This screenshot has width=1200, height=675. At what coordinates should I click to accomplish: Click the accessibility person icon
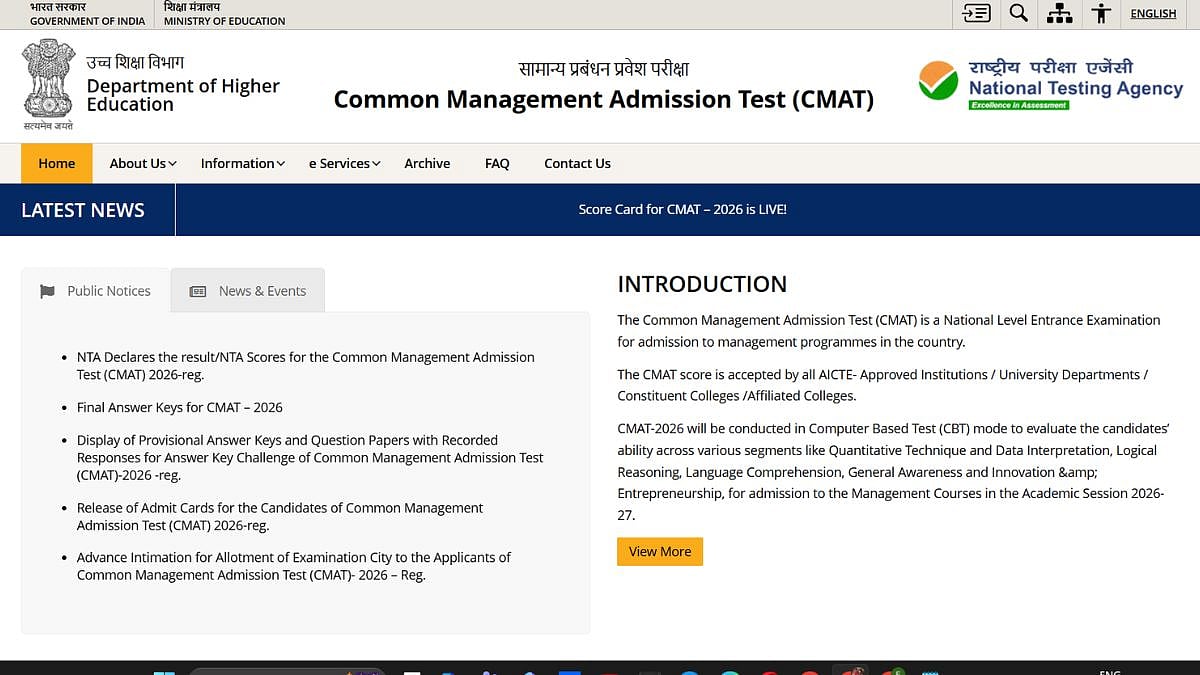click(x=1101, y=14)
